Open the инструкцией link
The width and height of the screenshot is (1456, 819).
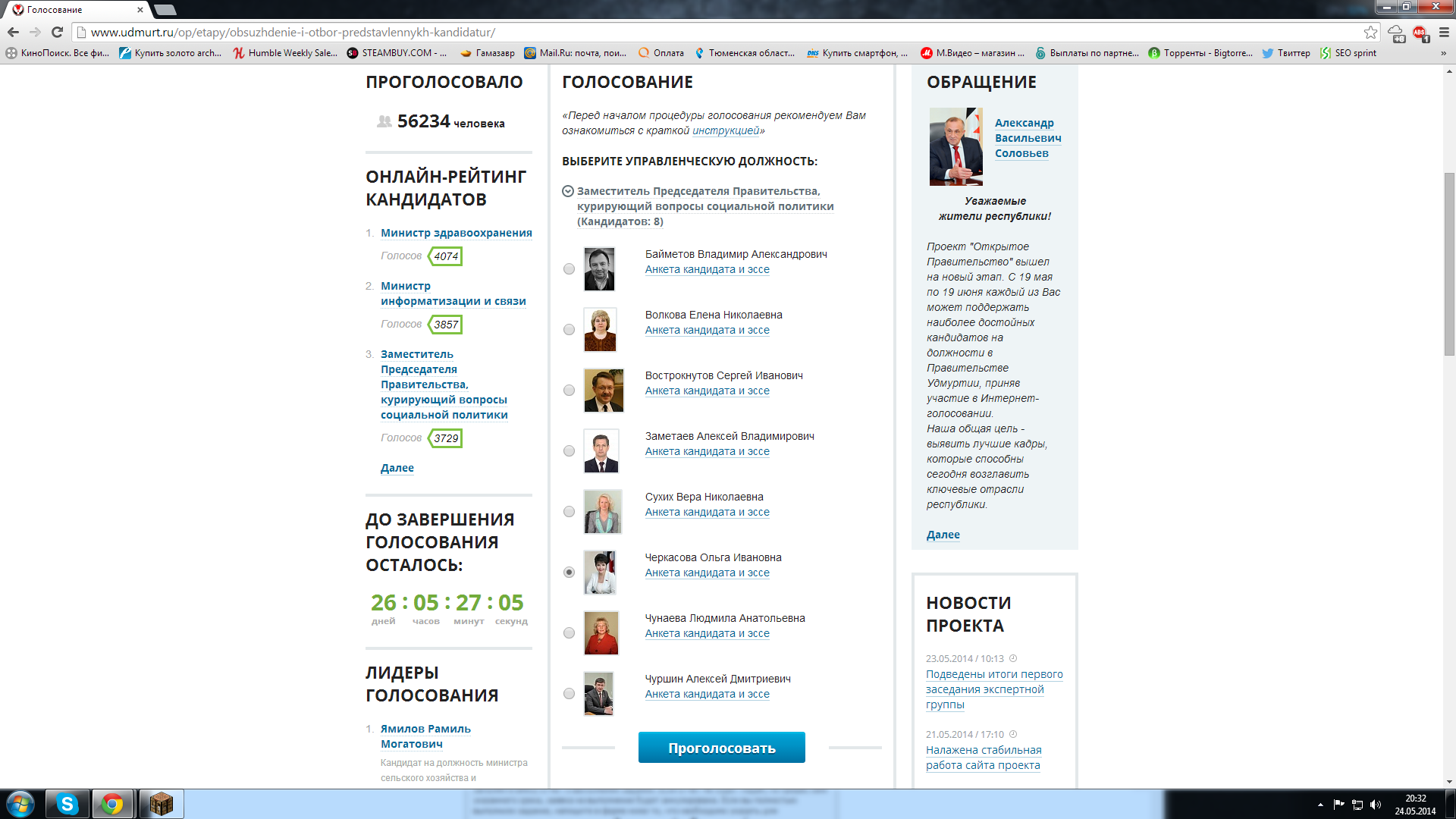coord(725,130)
